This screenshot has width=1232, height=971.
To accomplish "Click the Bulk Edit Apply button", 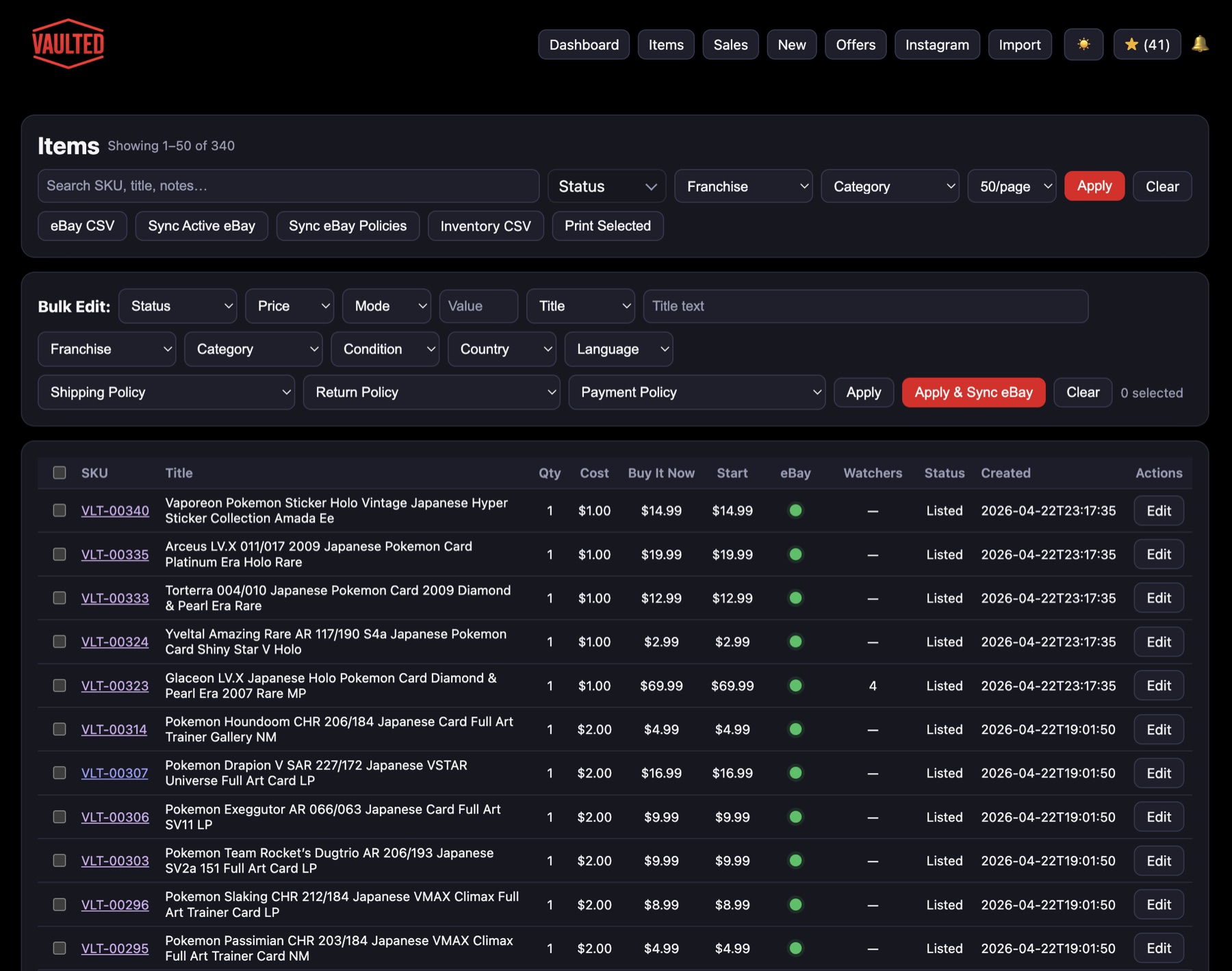I will coord(864,392).
